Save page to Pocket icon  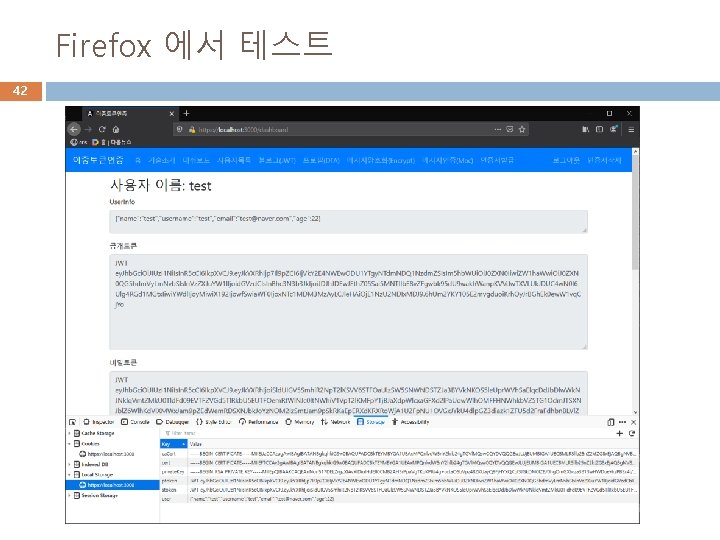[510, 129]
